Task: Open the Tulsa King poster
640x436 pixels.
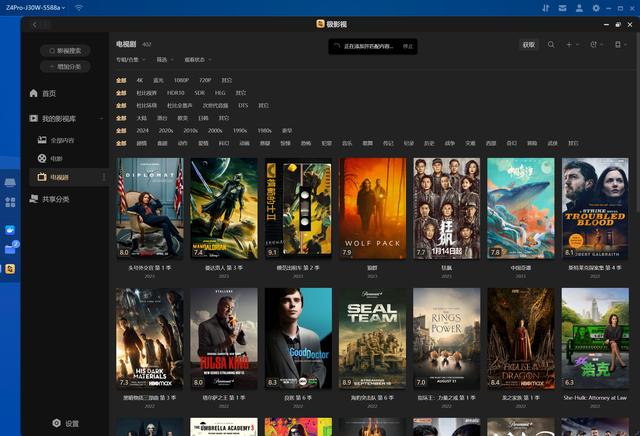Action: [224, 338]
